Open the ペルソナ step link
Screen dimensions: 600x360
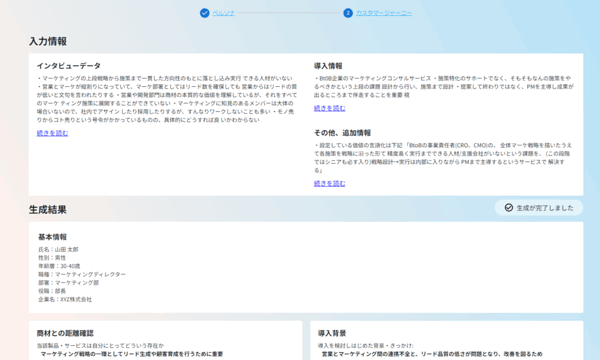(223, 13)
